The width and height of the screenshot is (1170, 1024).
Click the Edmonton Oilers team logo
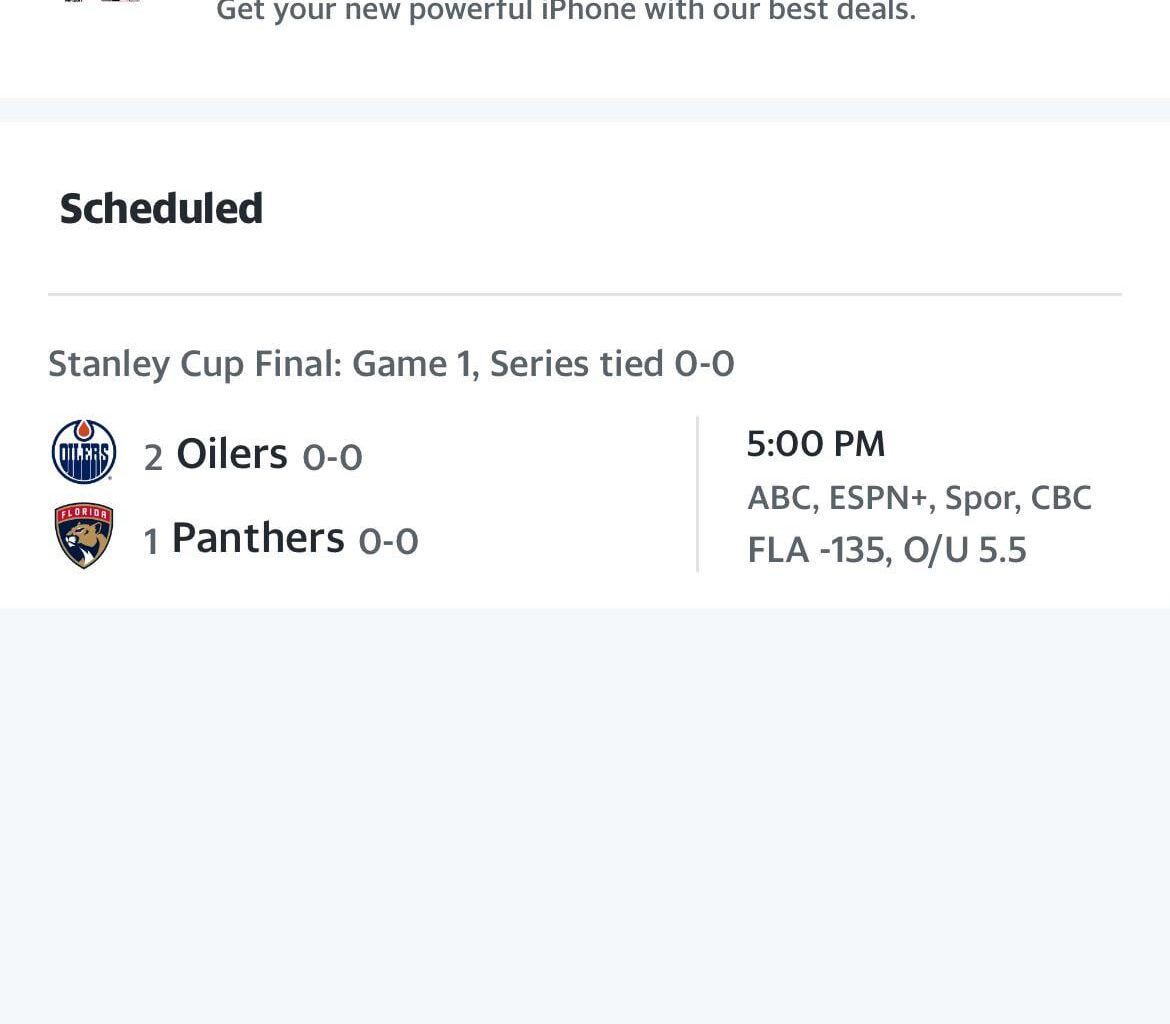tap(84, 451)
